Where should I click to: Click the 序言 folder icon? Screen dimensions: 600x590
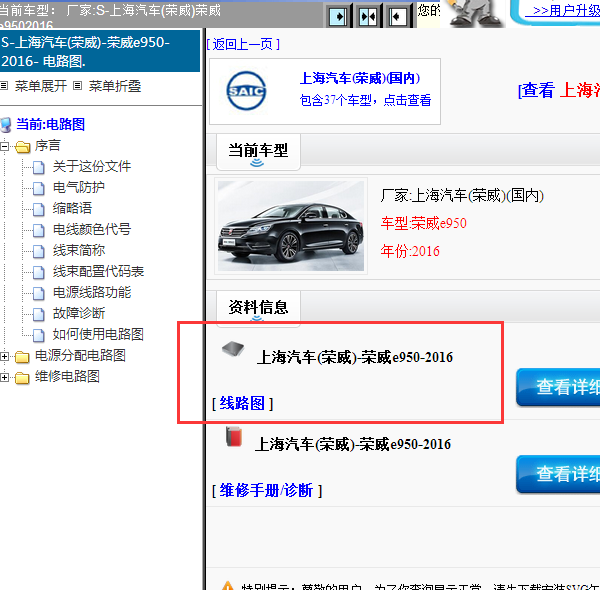(x=23, y=147)
